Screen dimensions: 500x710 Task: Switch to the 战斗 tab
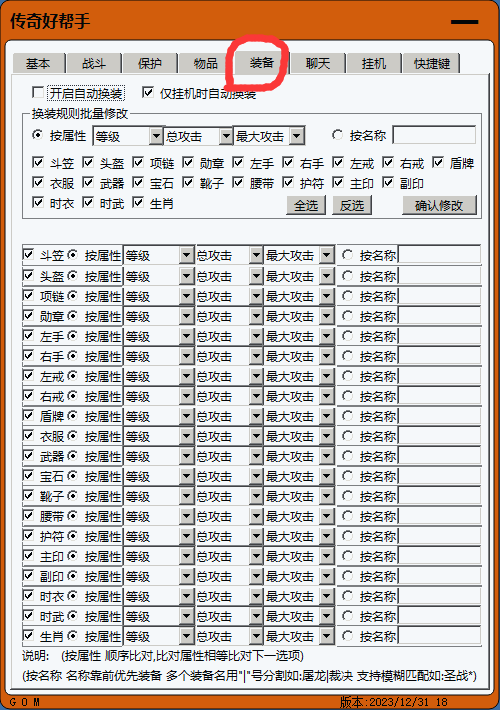click(94, 63)
